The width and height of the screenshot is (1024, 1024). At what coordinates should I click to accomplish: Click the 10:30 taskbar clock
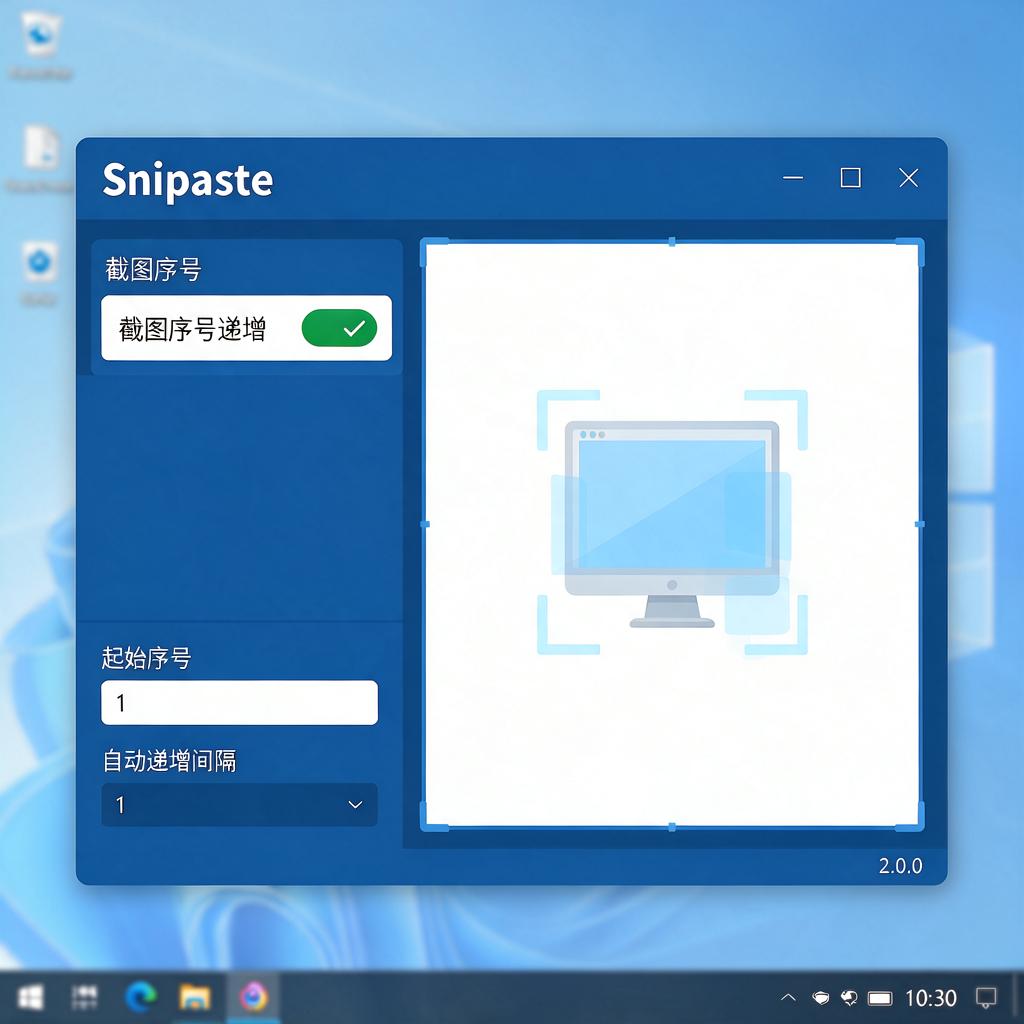click(x=931, y=998)
